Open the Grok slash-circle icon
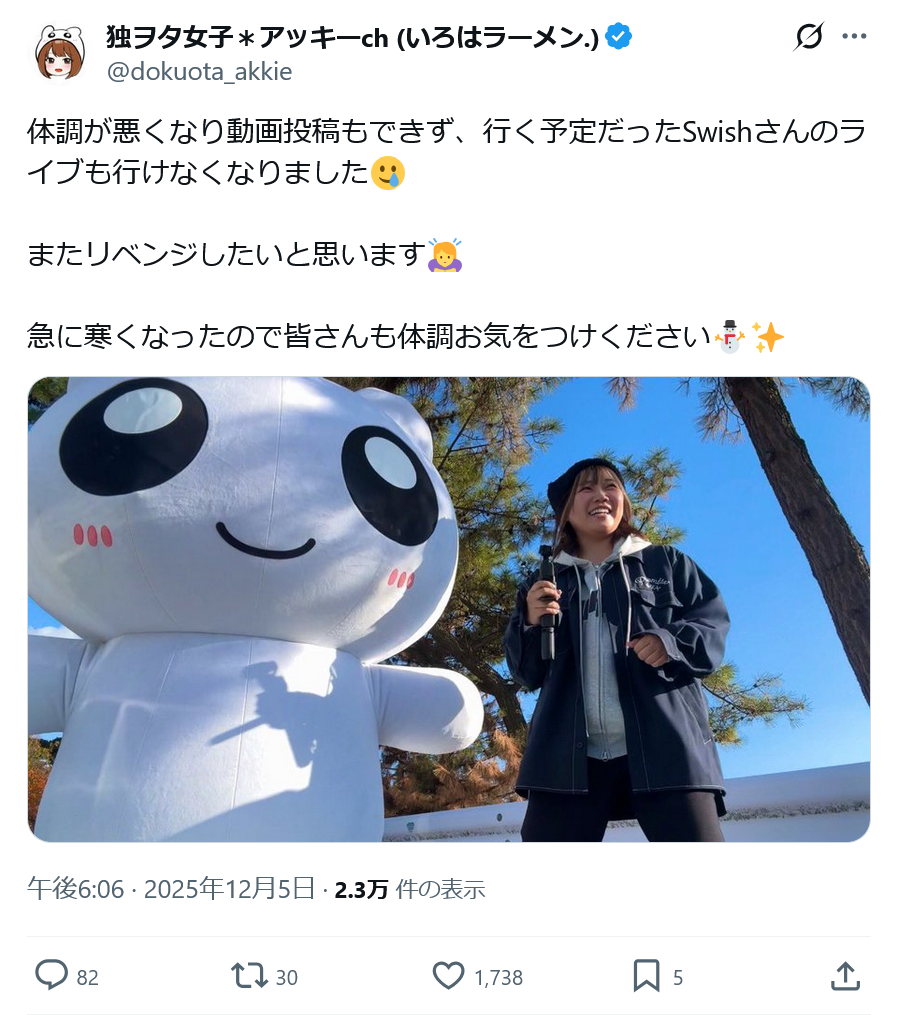 809,36
